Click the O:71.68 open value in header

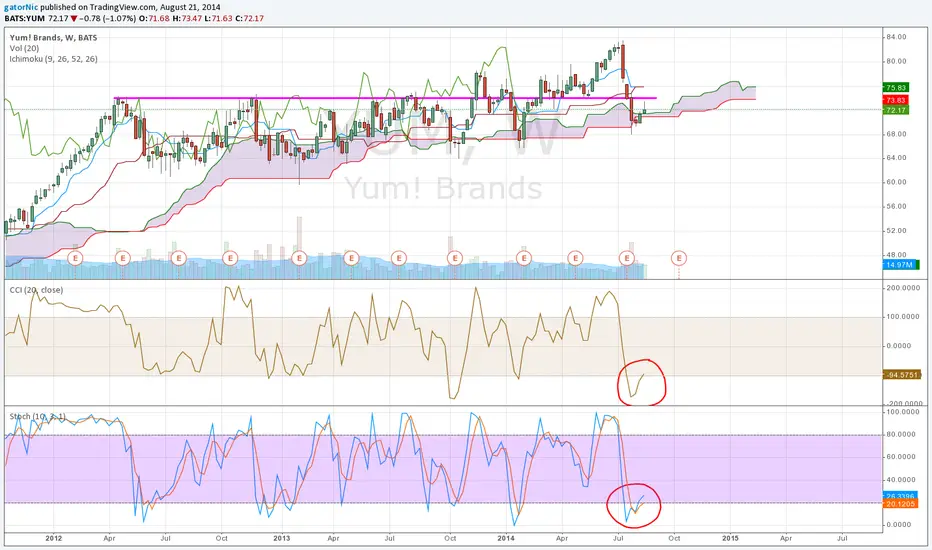(154, 18)
